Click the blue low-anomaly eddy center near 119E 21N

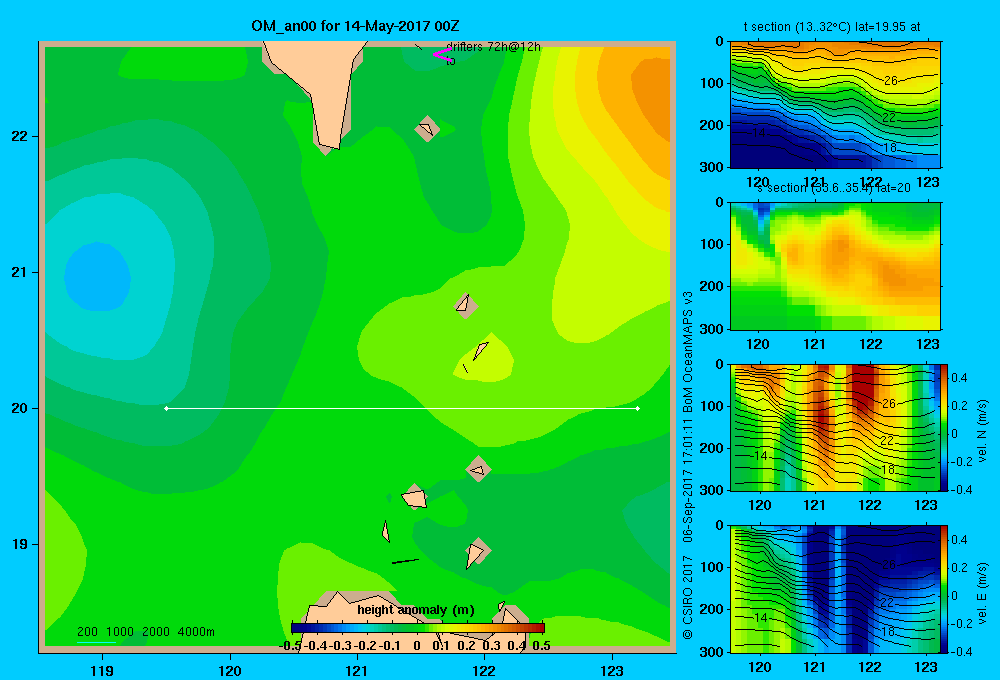(x=98, y=277)
